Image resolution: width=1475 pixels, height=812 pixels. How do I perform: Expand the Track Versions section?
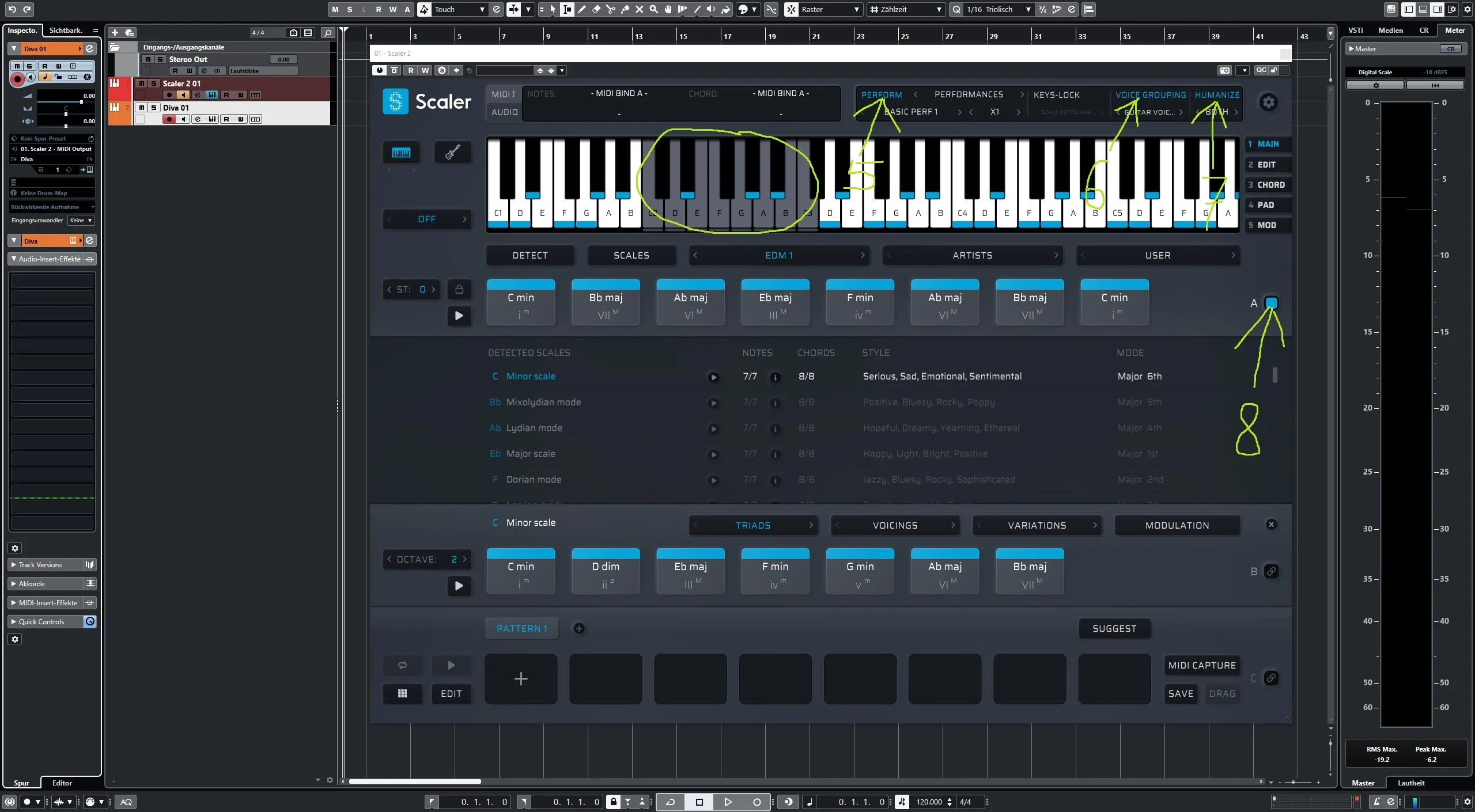46,565
